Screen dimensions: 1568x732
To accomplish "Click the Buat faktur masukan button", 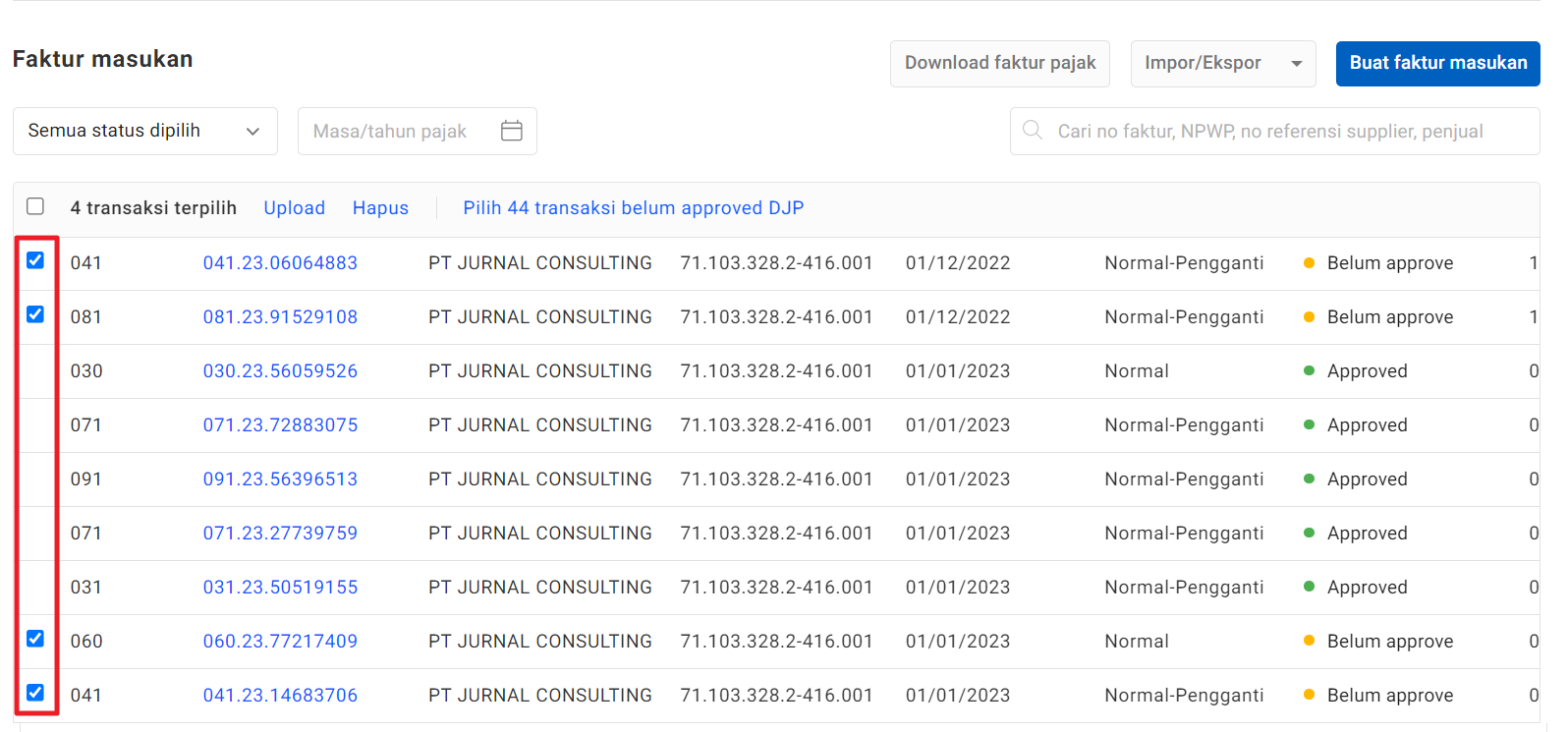I will 1437,64.
